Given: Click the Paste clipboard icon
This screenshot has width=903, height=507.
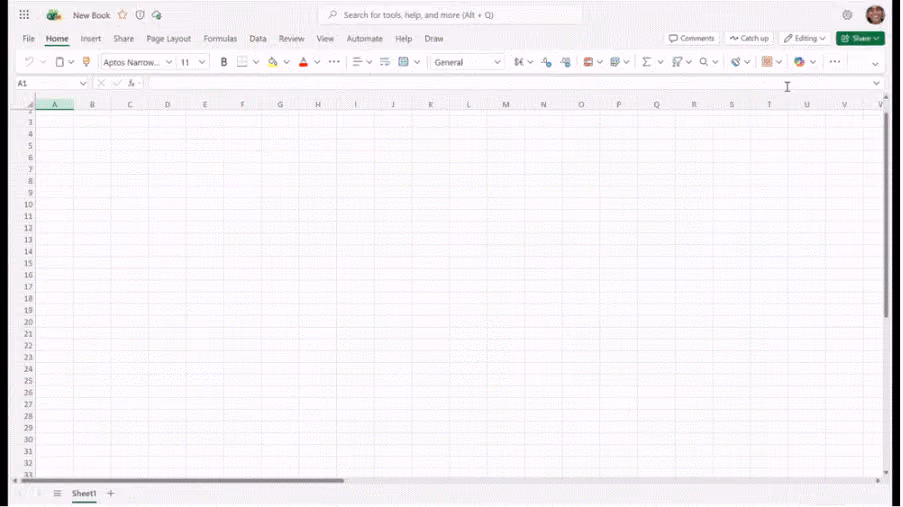Looking at the screenshot, I should click(x=59, y=62).
